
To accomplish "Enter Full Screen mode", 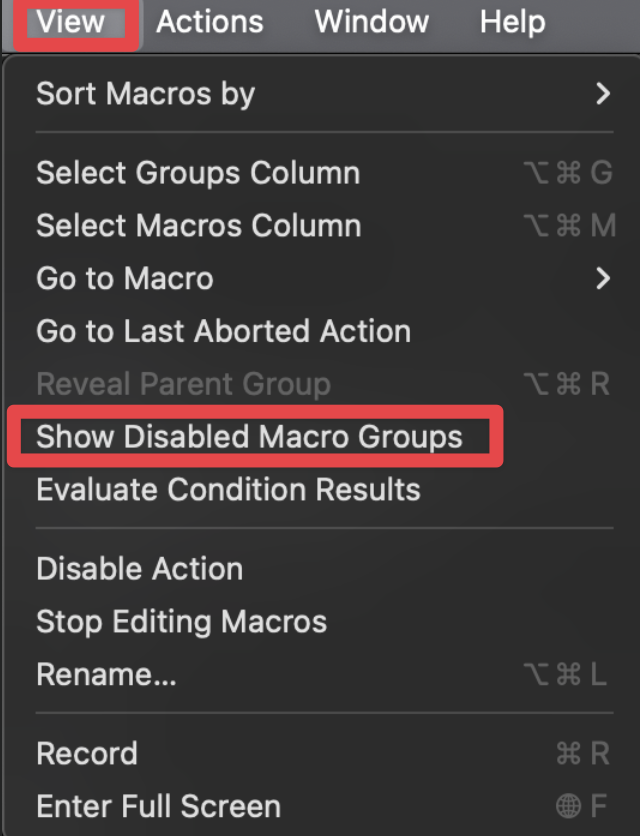I will pos(158,806).
